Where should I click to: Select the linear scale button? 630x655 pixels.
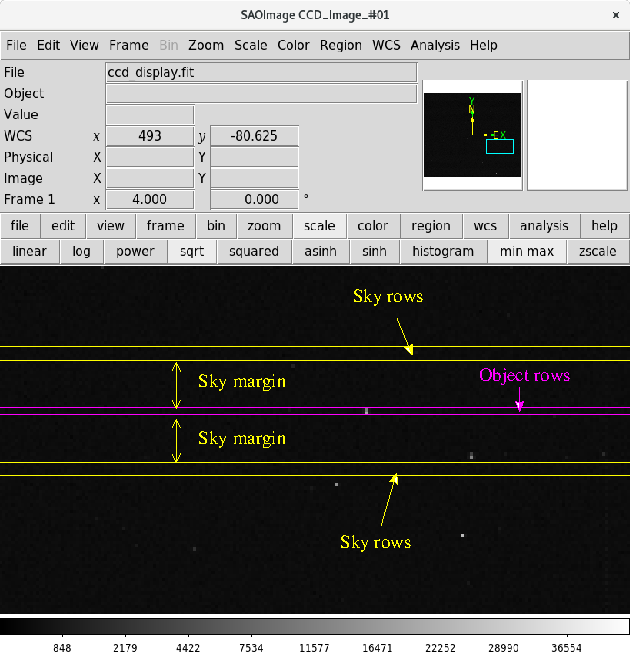pyautogui.click(x=30, y=251)
